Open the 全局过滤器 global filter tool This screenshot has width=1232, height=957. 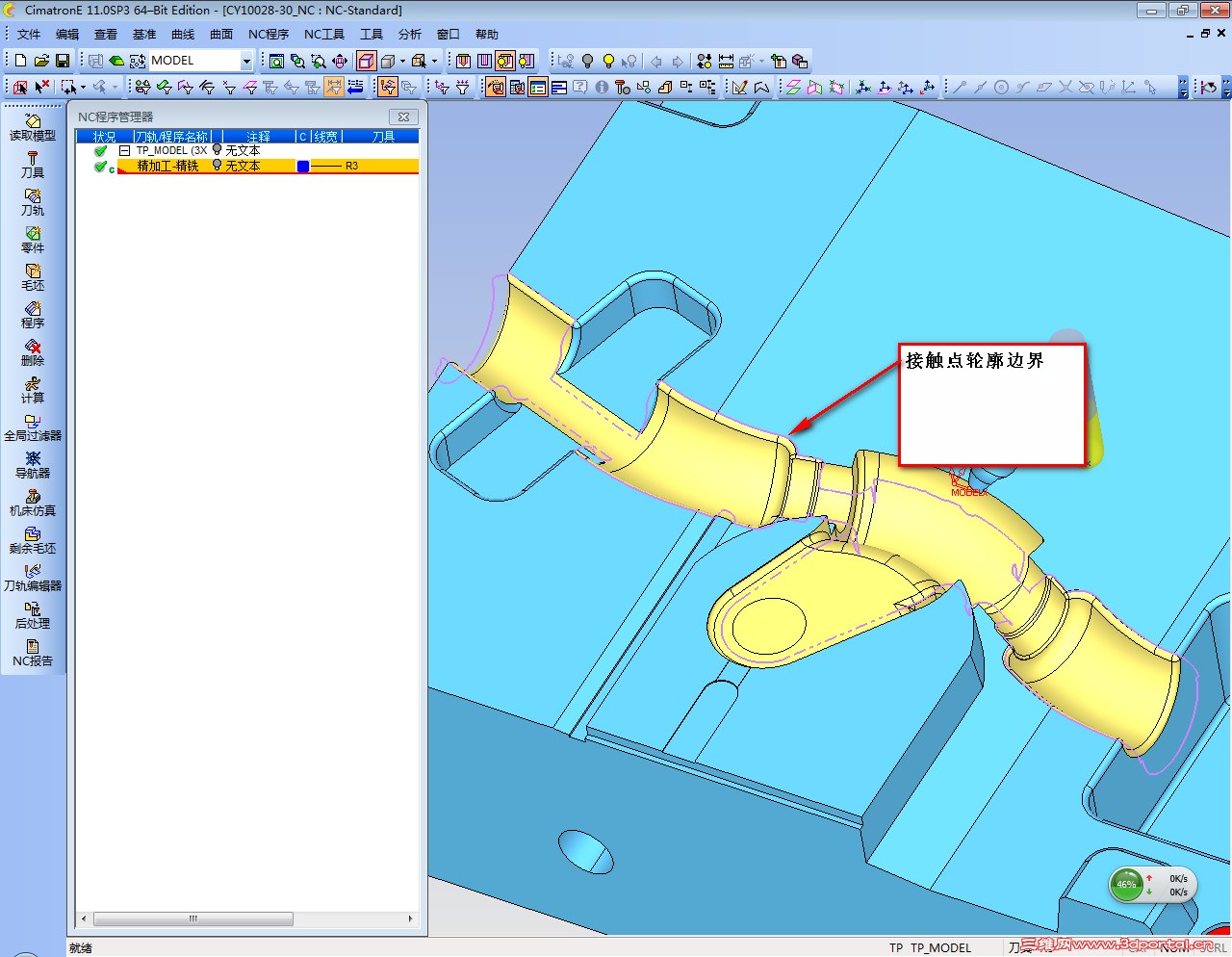33,427
